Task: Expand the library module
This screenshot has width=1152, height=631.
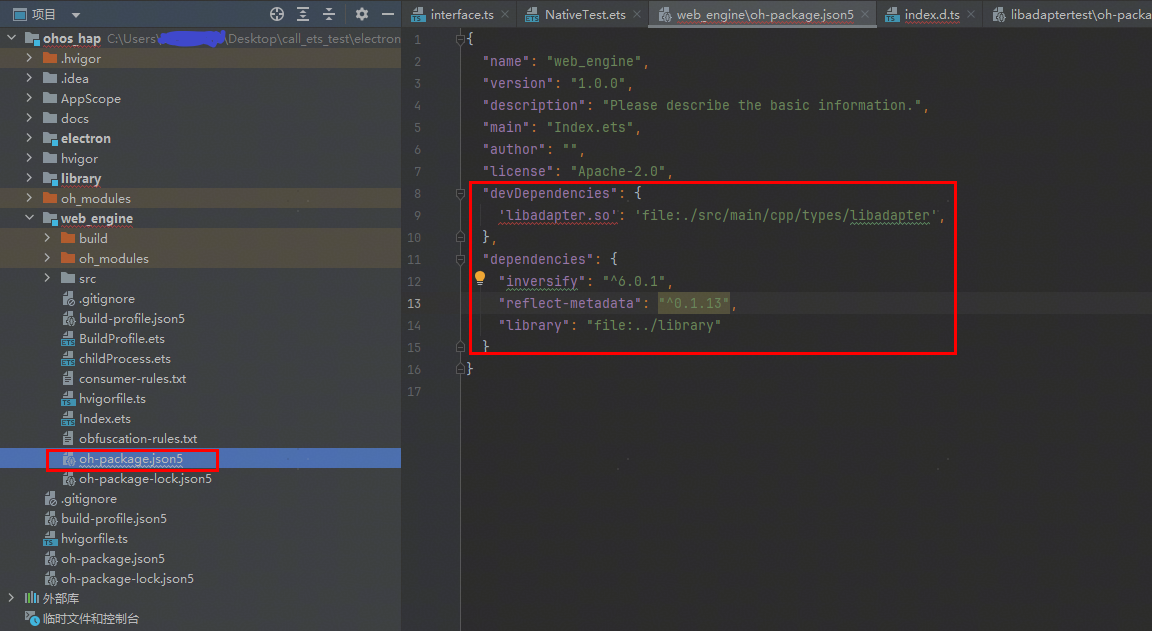Action: [x=29, y=178]
